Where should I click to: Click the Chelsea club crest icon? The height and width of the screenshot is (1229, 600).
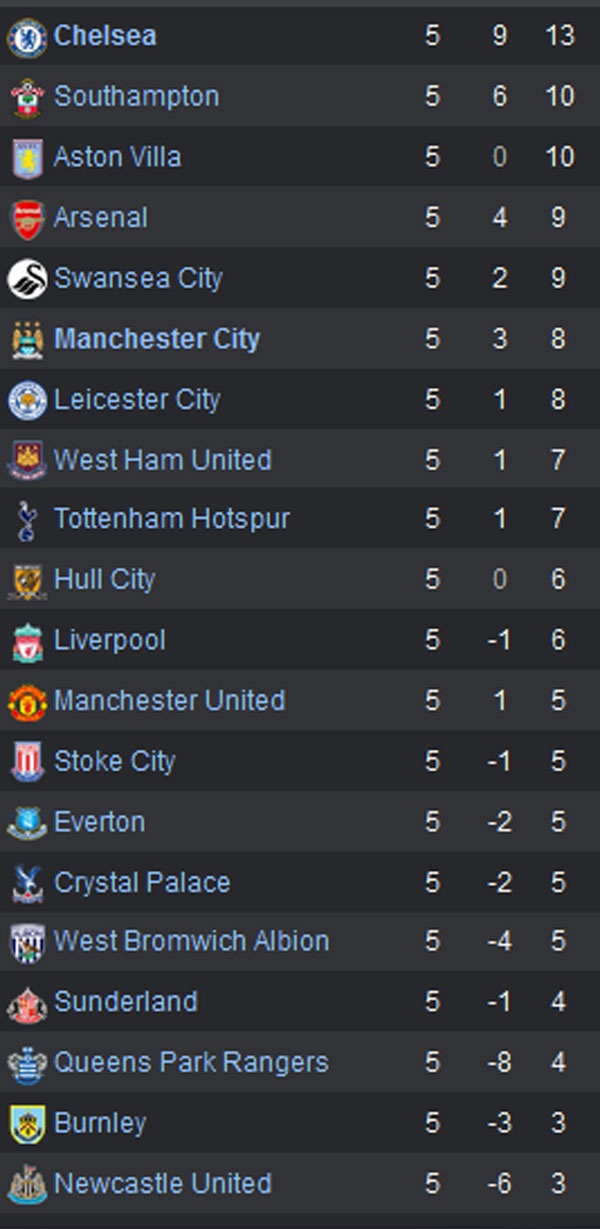pos(27,37)
